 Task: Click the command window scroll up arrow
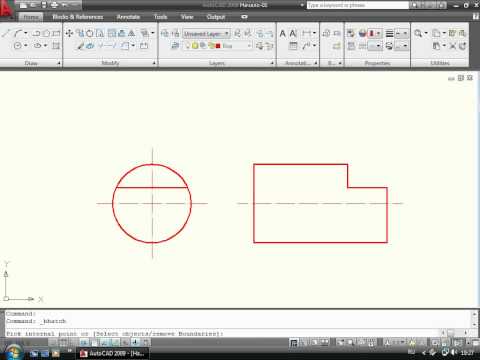tap(475, 314)
